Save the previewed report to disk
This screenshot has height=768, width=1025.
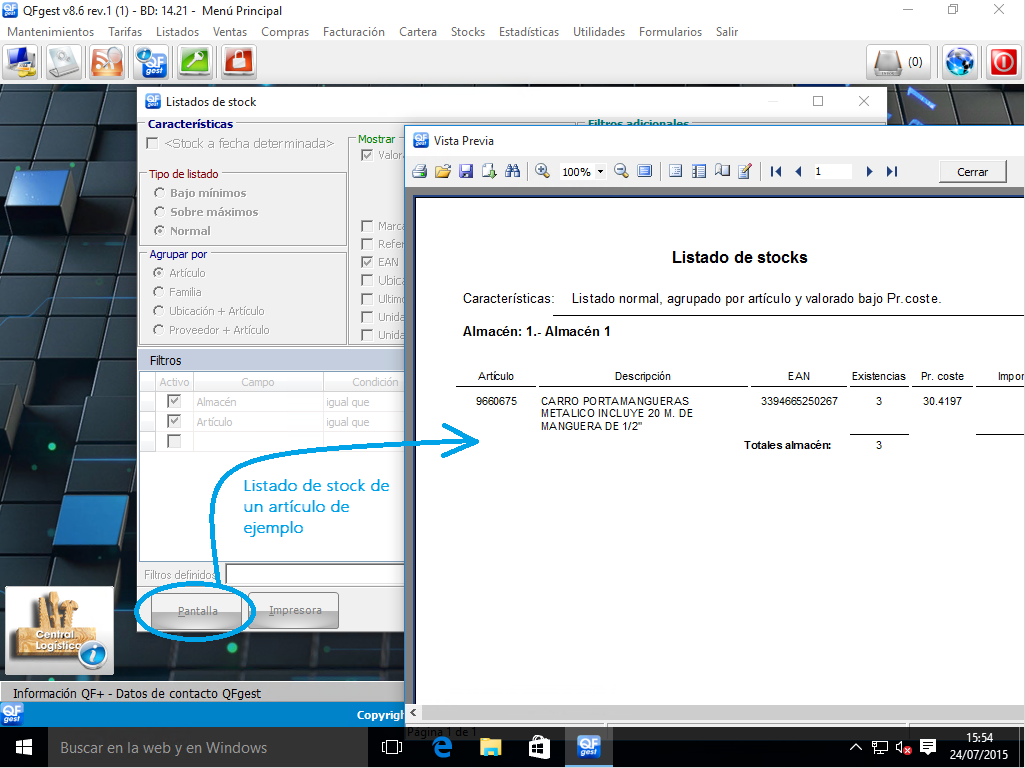pos(465,172)
